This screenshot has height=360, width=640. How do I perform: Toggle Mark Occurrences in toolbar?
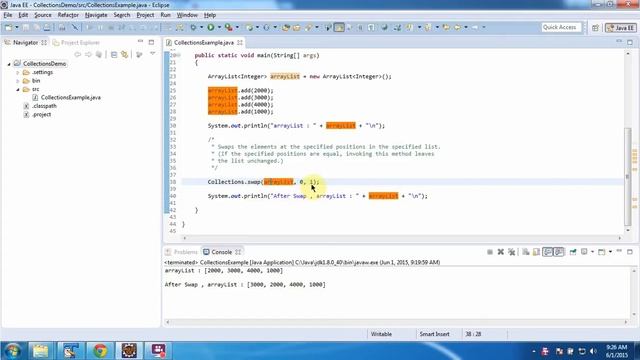click(x=339, y=27)
